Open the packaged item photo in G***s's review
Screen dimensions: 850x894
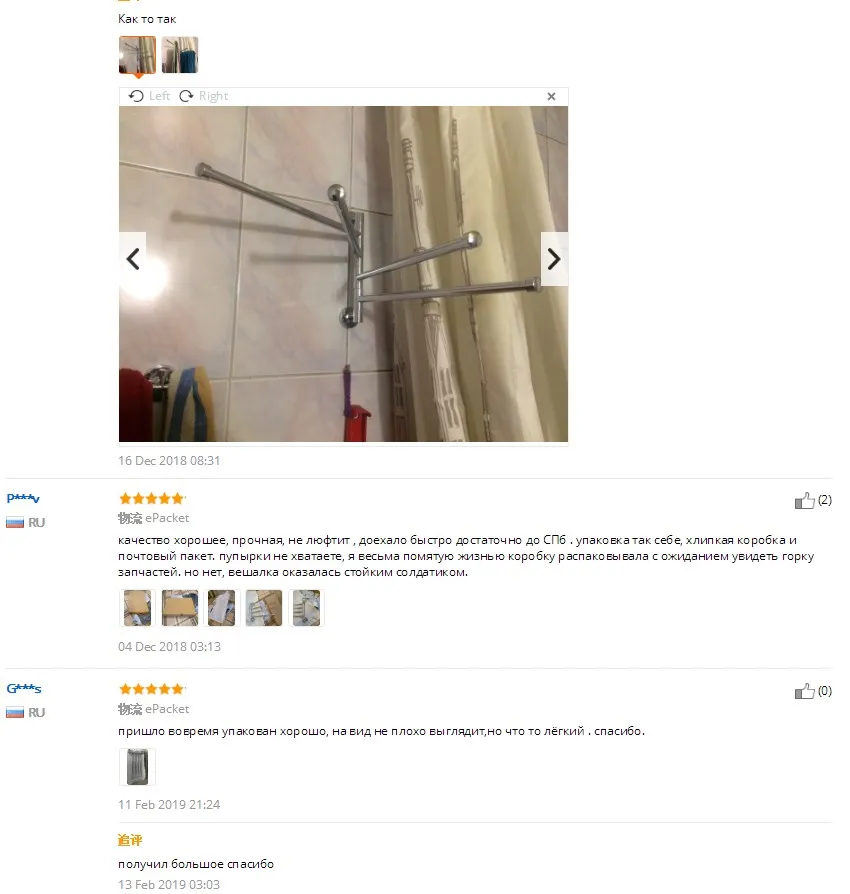(x=137, y=767)
